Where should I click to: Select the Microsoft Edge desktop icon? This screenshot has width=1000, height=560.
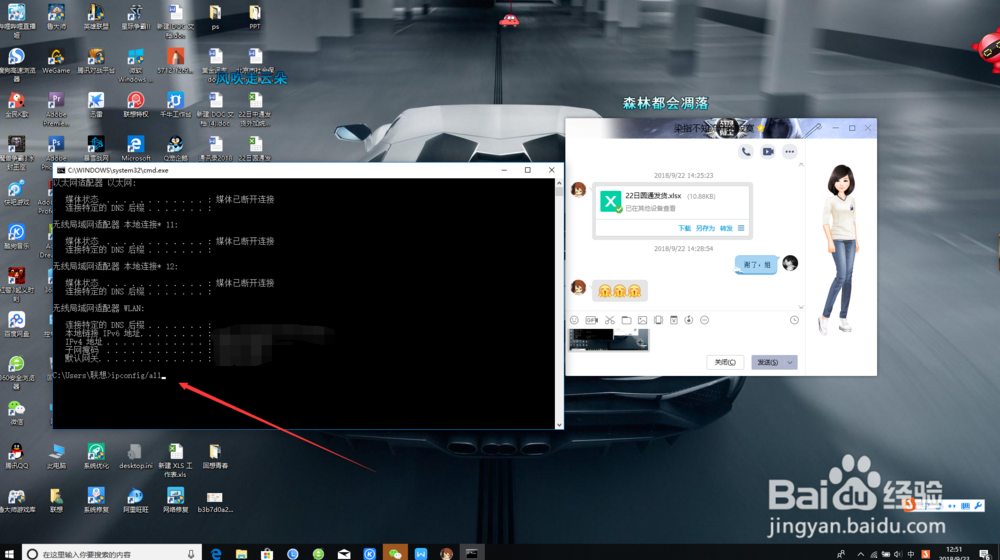coord(135,149)
